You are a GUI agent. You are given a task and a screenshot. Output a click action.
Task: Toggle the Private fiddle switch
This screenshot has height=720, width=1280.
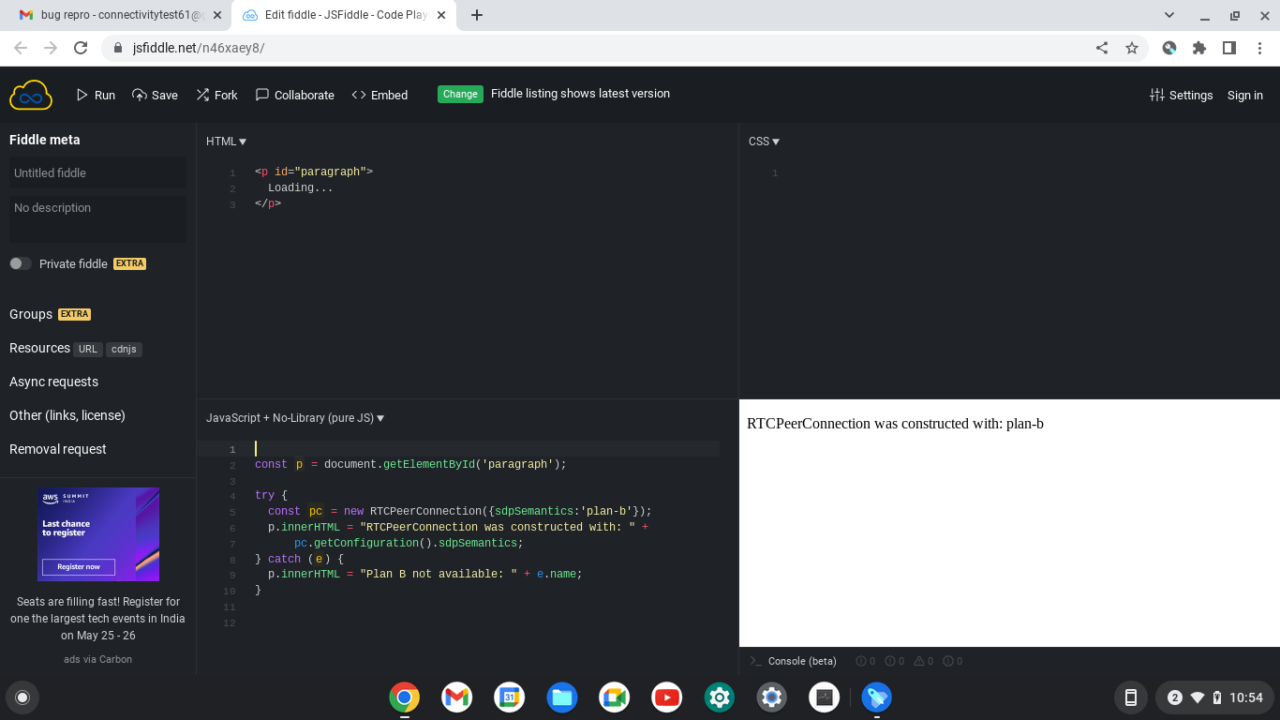(x=20, y=264)
